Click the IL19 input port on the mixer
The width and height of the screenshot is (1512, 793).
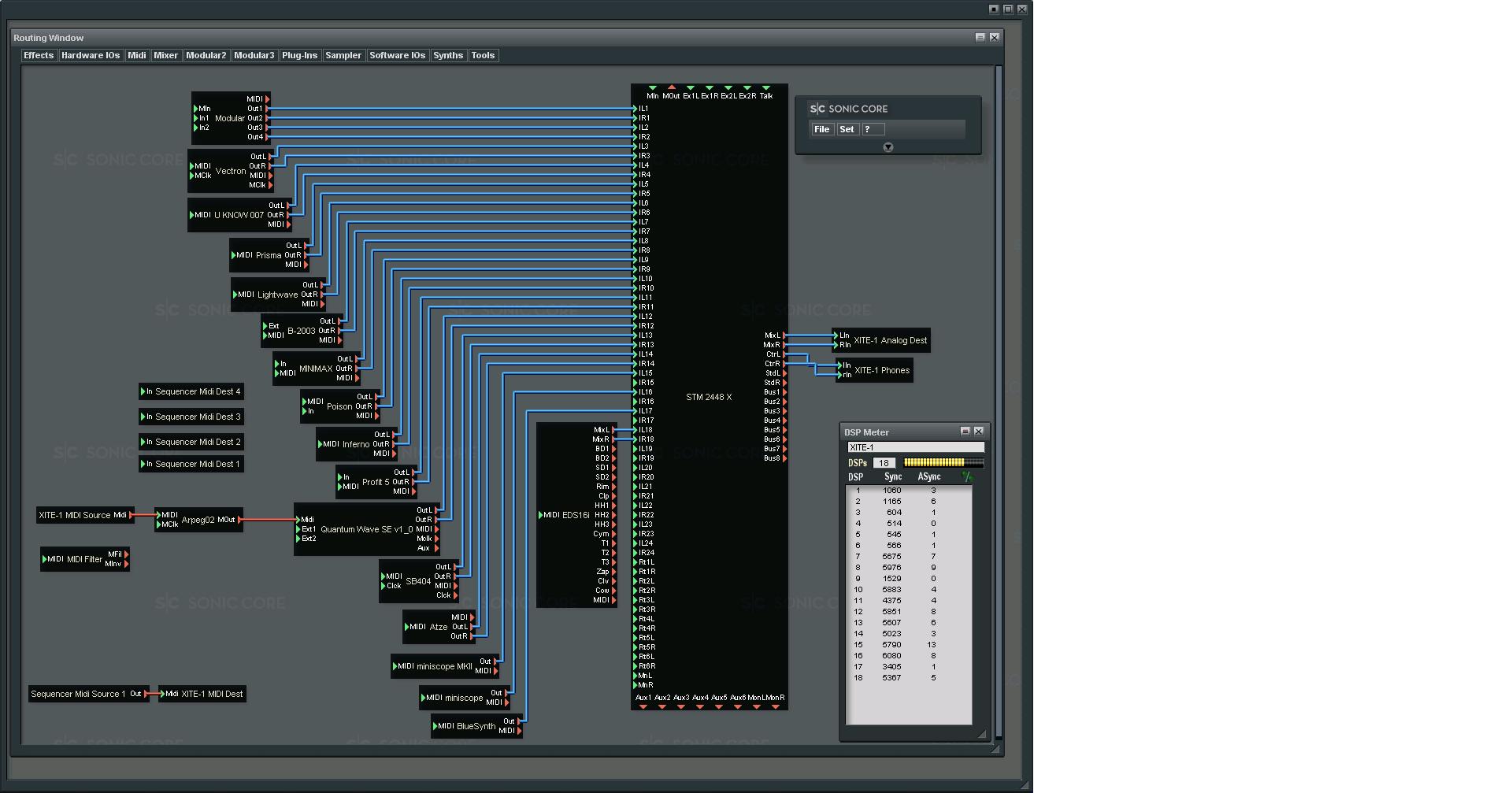point(635,449)
